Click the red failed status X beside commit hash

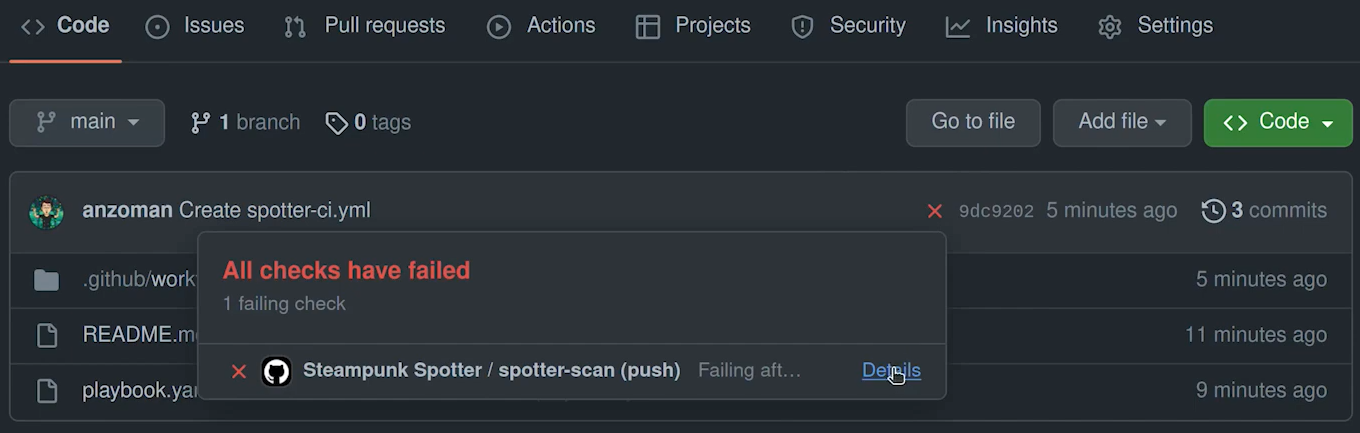tap(935, 211)
